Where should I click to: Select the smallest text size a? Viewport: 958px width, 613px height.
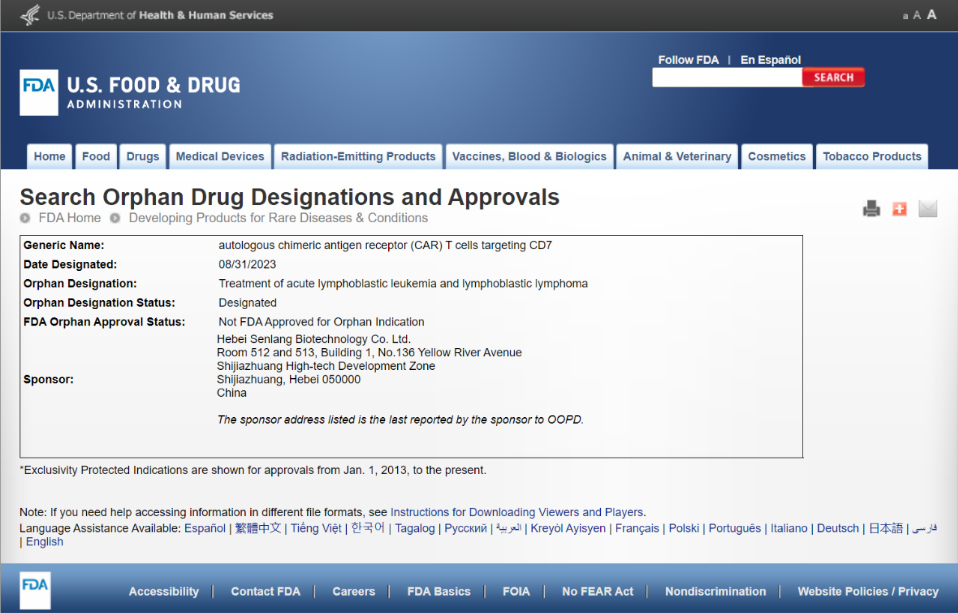pos(905,16)
